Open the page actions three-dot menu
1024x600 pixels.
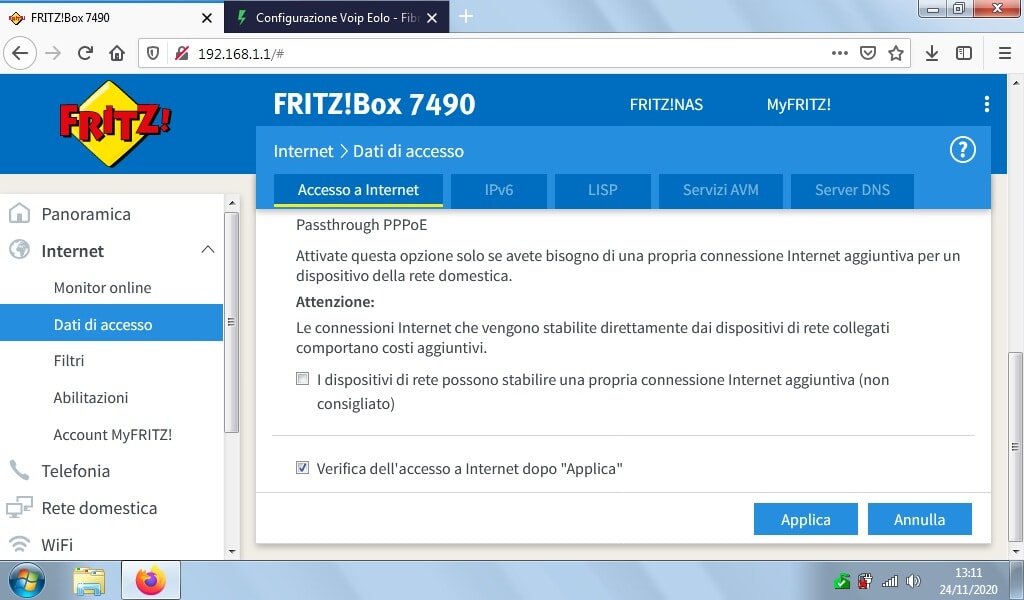[x=840, y=54]
